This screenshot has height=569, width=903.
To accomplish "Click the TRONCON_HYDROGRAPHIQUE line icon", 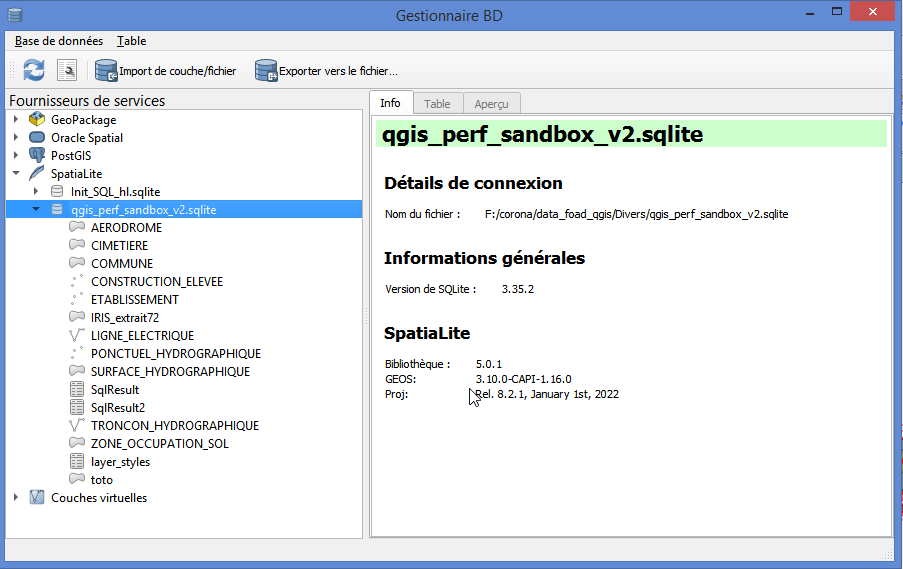I will click(x=77, y=425).
